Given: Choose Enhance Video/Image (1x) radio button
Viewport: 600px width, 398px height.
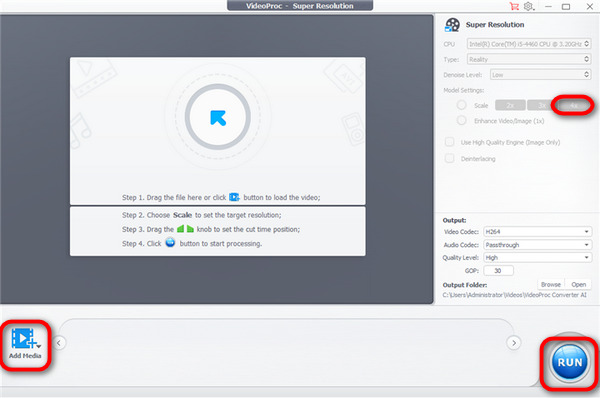Looking at the screenshot, I should (461, 121).
